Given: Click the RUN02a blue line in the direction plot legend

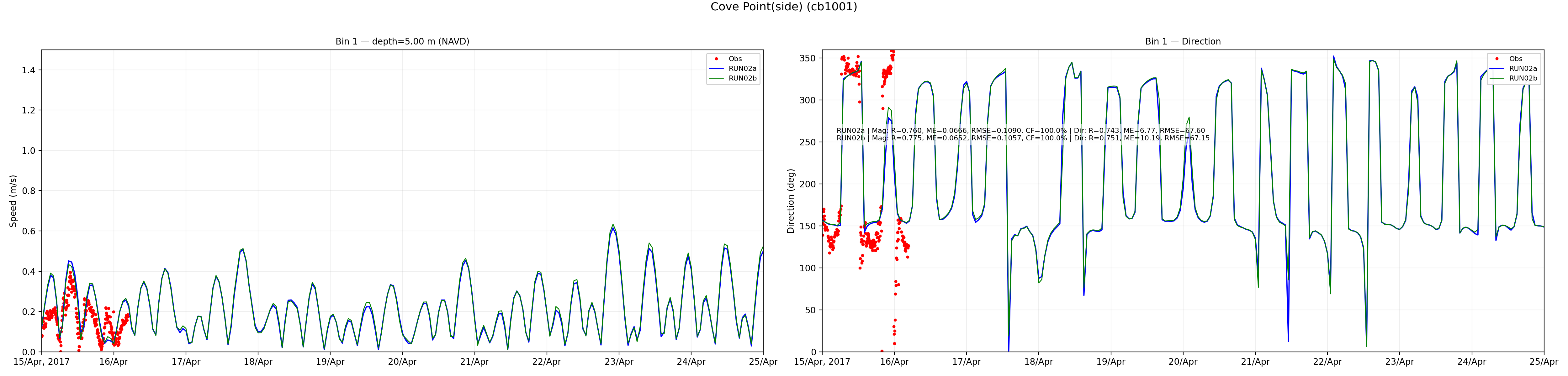Looking at the screenshot, I should click(x=1497, y=69).
